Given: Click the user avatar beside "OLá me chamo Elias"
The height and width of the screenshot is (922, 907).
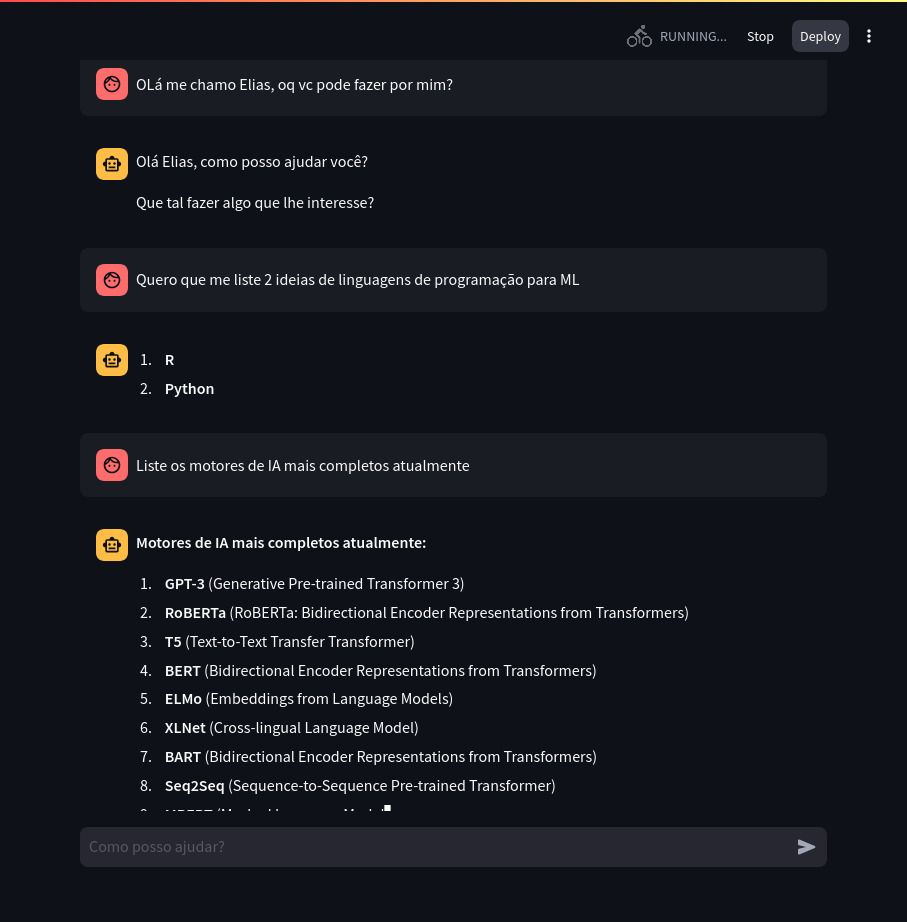Looking at the screenshot, I should tap(112, 84).
